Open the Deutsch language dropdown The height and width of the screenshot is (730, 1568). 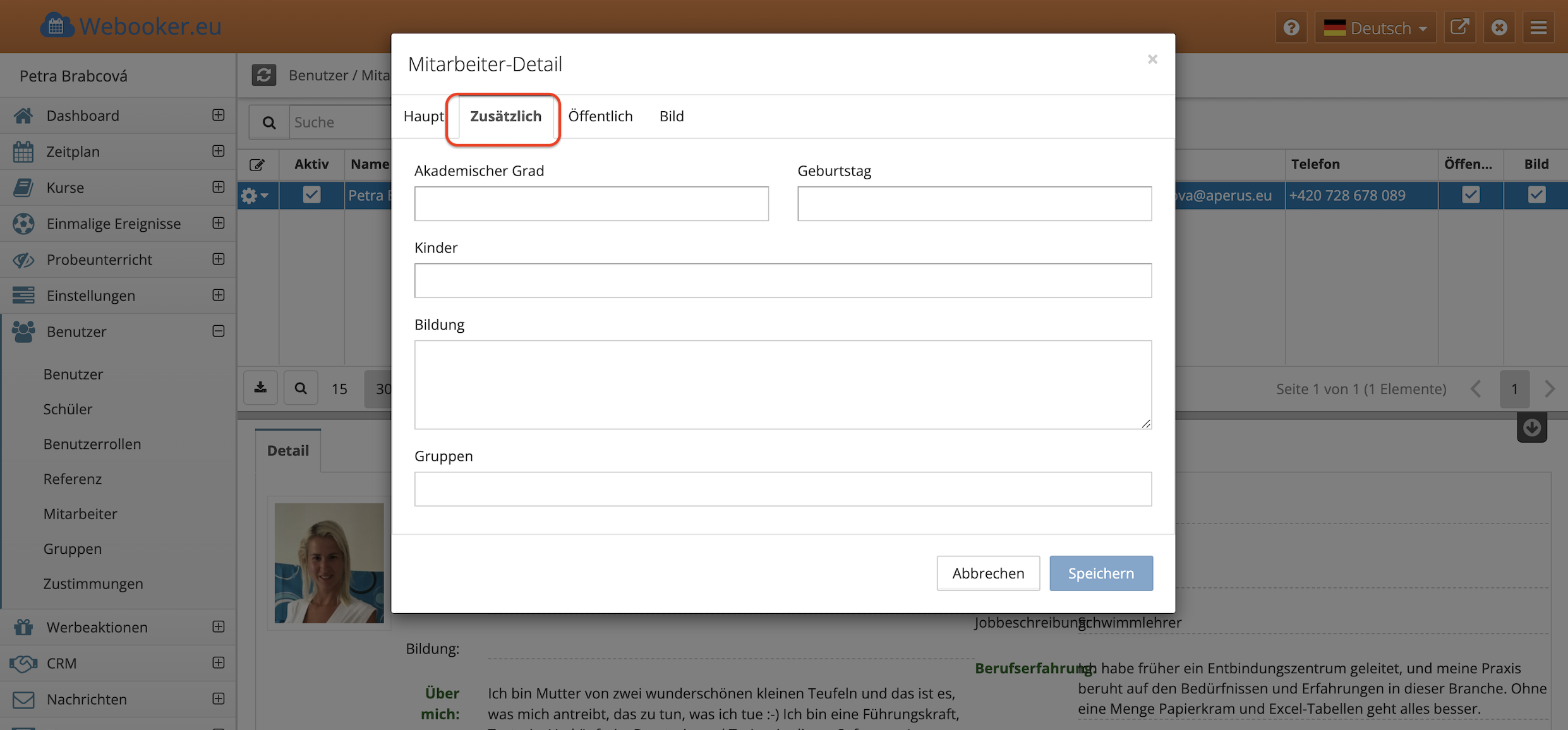pos(1376,28)
